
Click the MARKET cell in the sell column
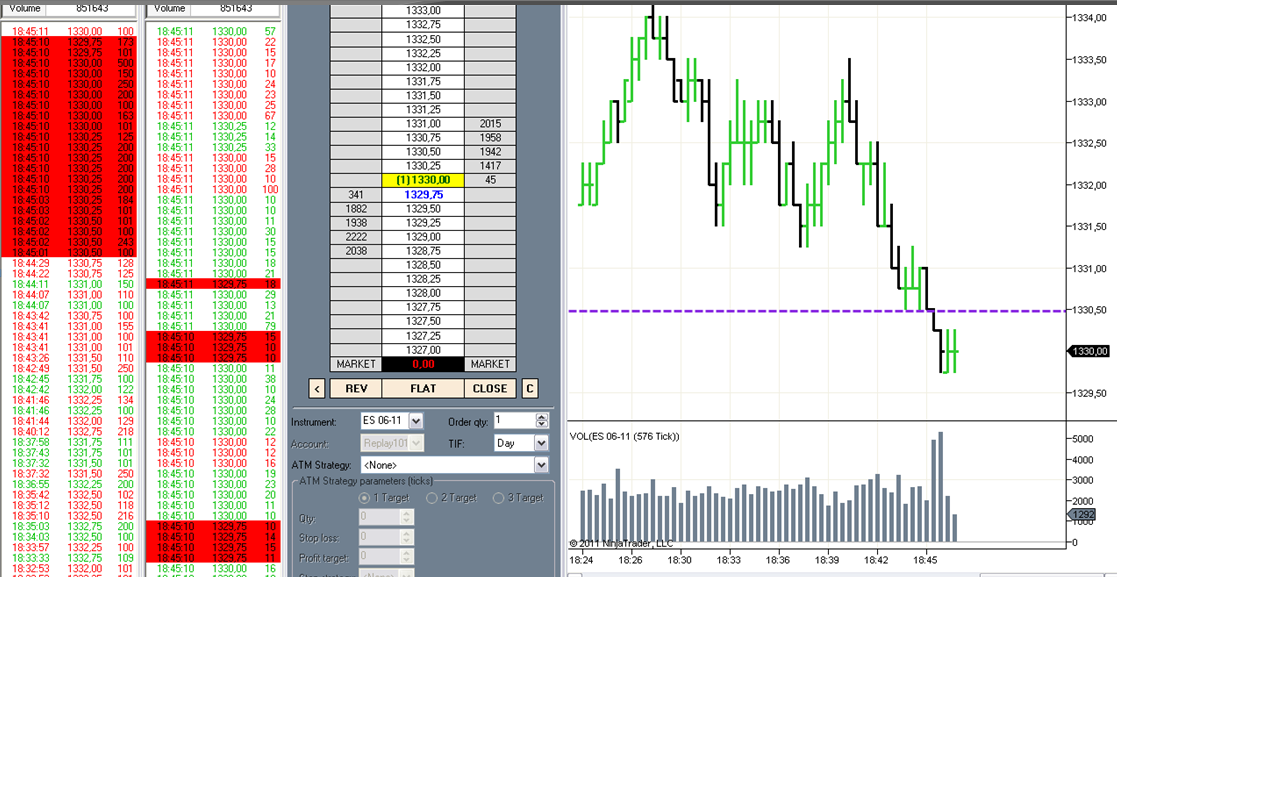tap(490, 364)
